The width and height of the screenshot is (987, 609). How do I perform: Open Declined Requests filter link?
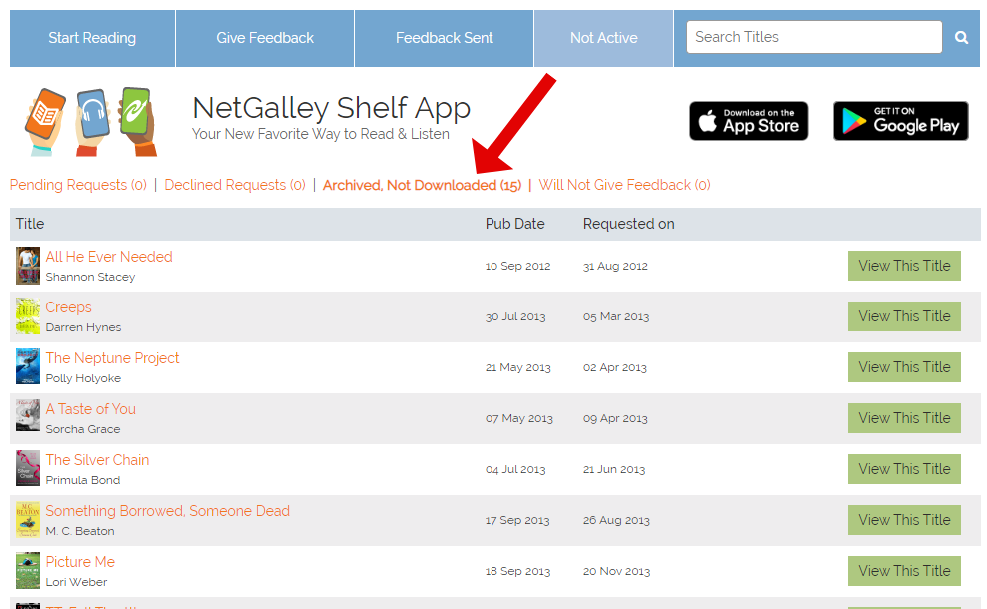(x=235, y=185)
